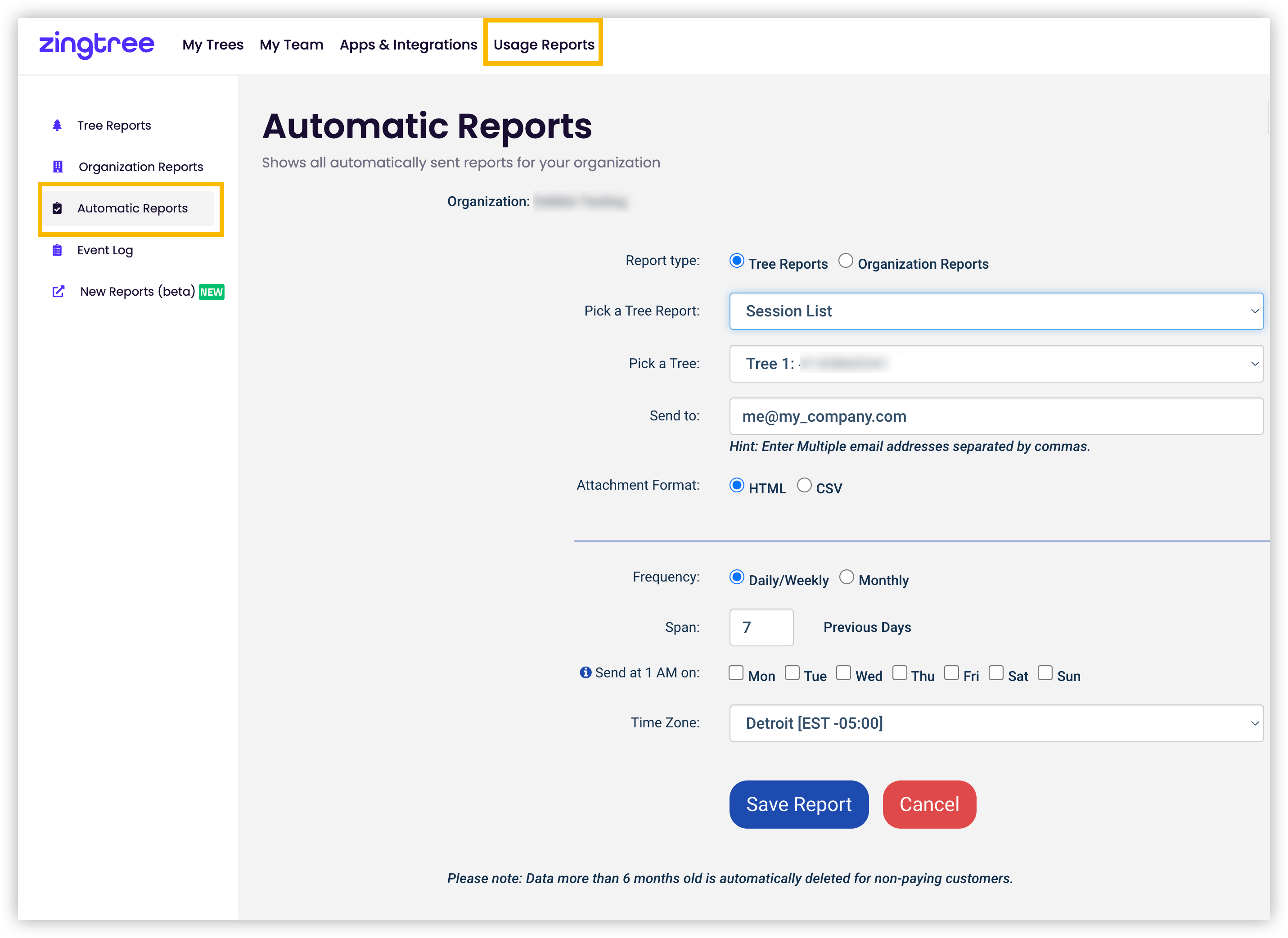The width and height of the screenshot is (1288, 938).
Task: Click the external link icon beside New Reports
Action: click(58, 292)
